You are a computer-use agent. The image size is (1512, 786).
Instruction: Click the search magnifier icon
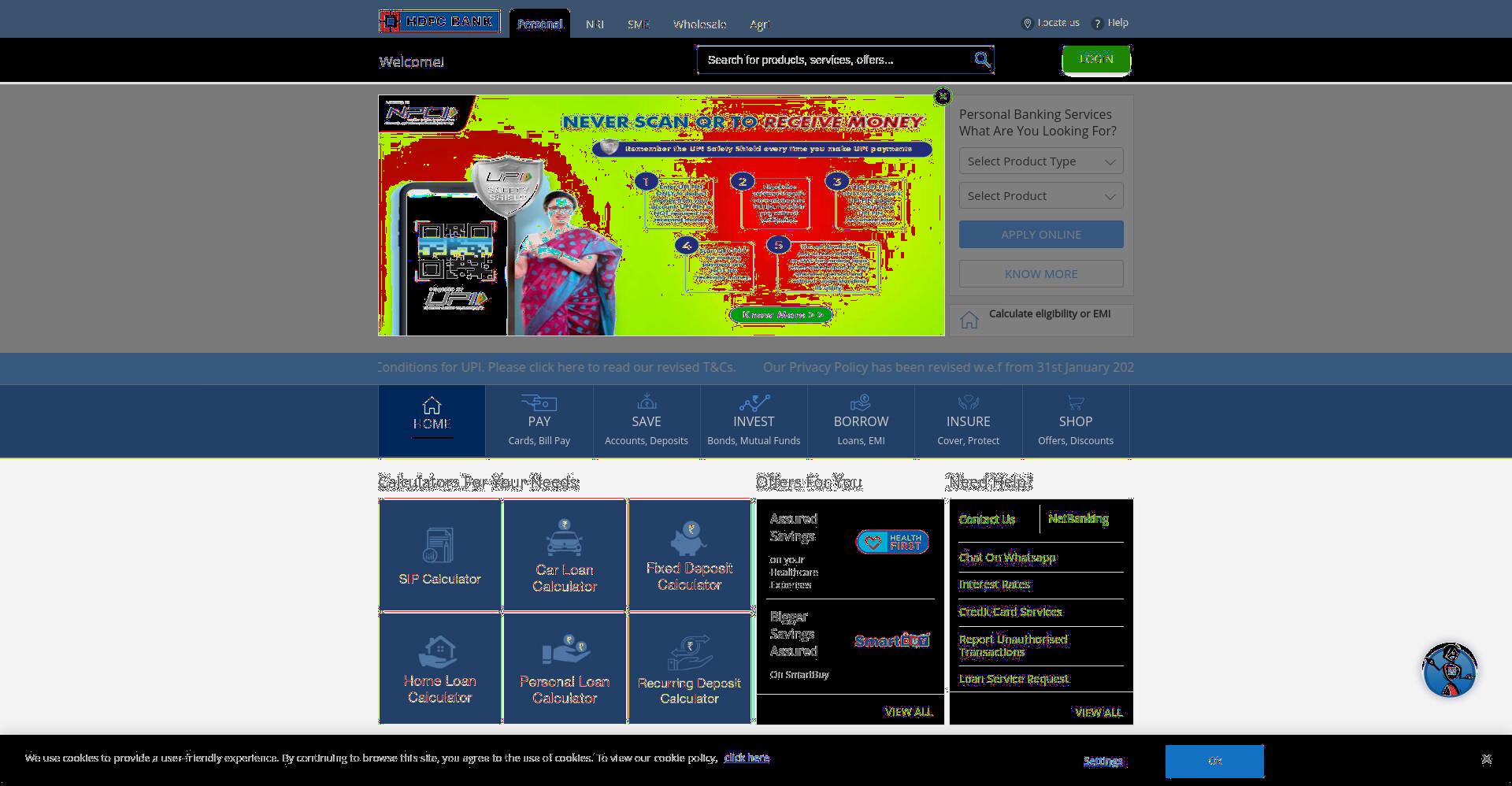pos(982,60)
